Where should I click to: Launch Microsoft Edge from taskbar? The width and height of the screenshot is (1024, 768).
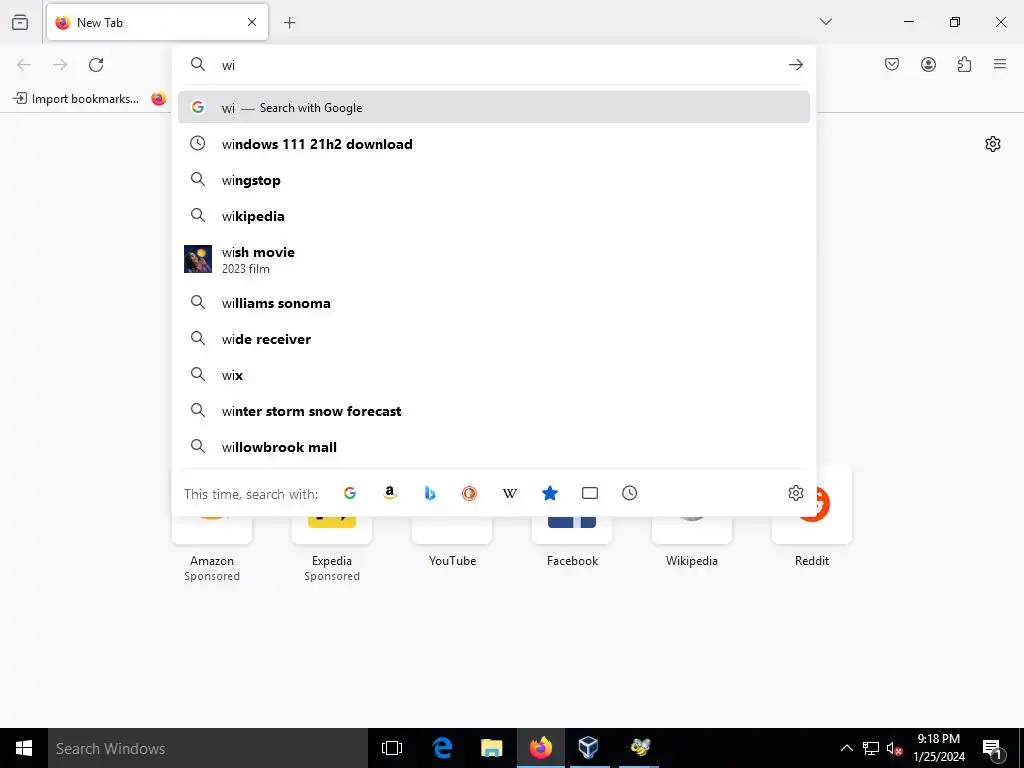click(x=442, y=748)
